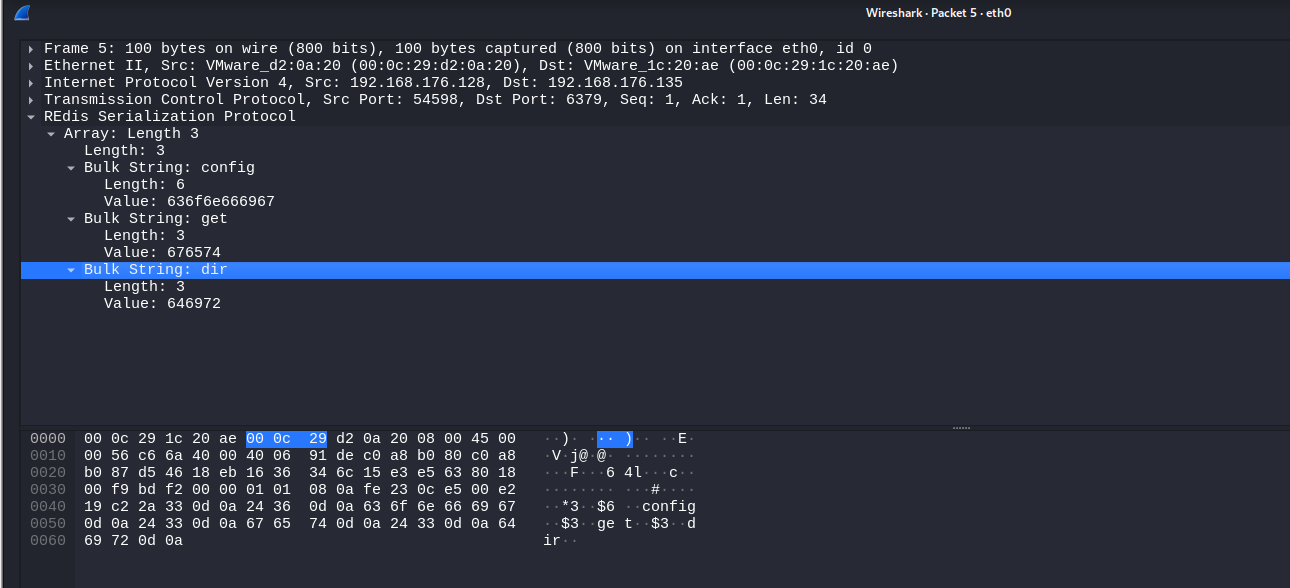Expand the Frame 5 tree row

pyautogui.click(x=32, y=49)
